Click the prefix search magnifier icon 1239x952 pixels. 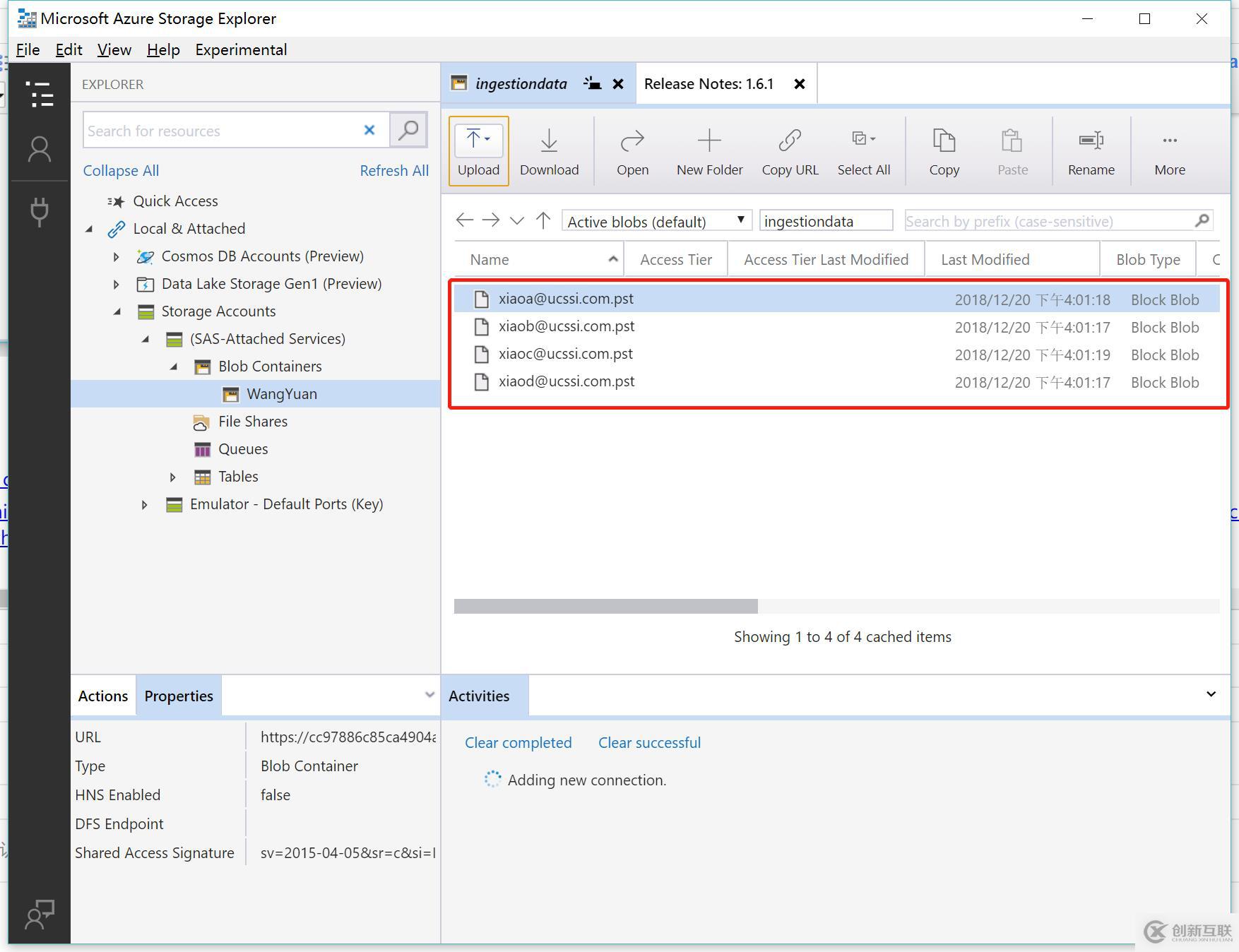point(1202,221)
